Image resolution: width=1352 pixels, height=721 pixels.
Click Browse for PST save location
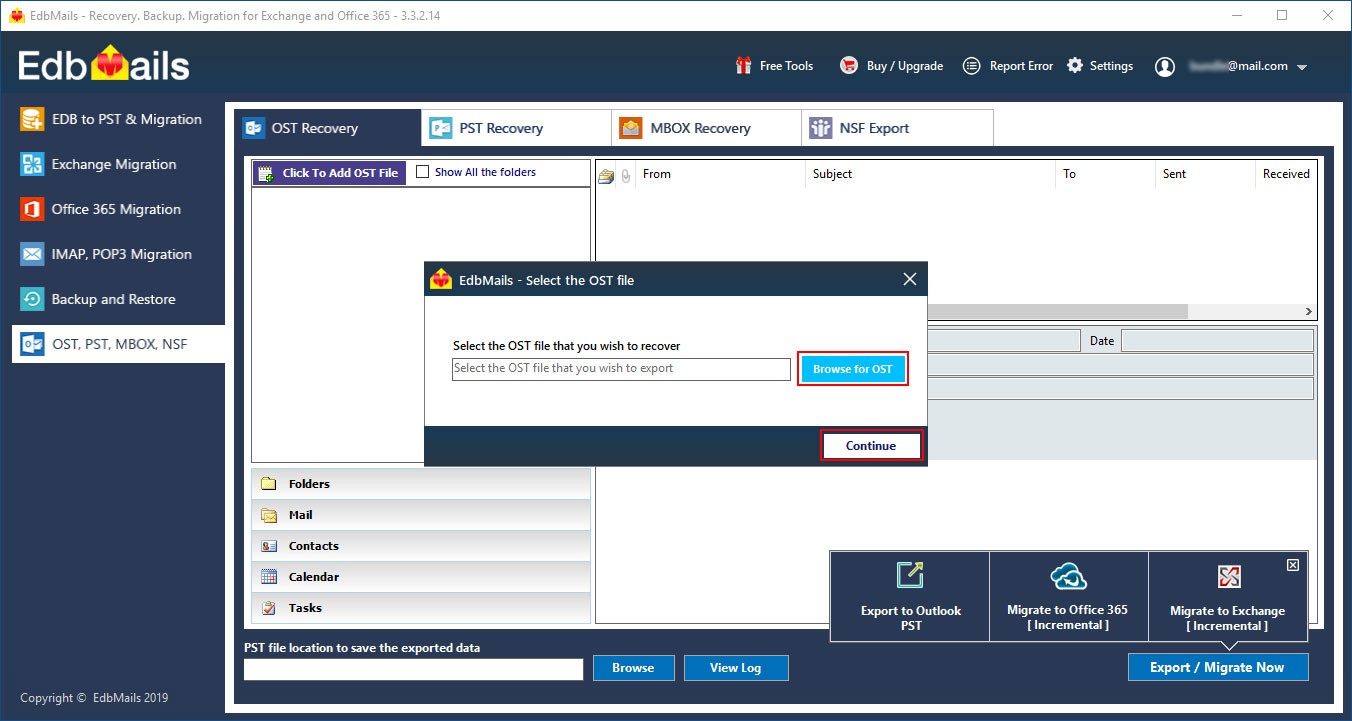(633, 668)
